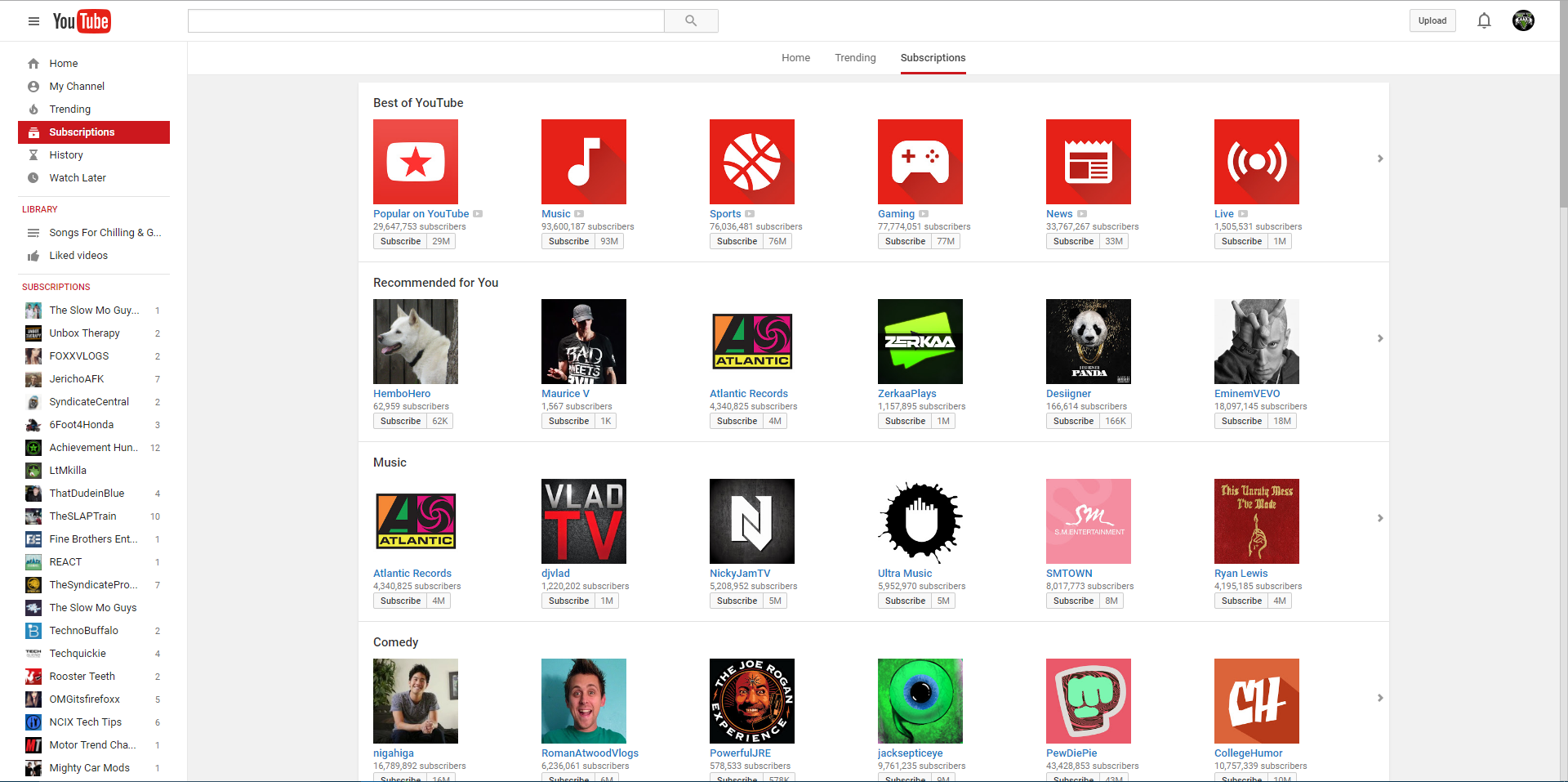Open the PewDiePie channel link
1568x782 pixels.
[x=1071, y=753]
